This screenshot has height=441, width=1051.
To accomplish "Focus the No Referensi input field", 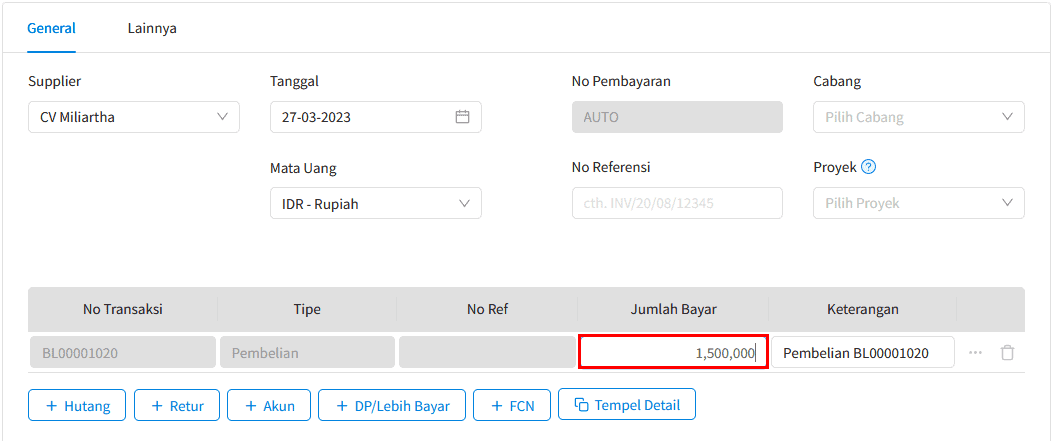I will pyautogui.click(x=677, y=203).
